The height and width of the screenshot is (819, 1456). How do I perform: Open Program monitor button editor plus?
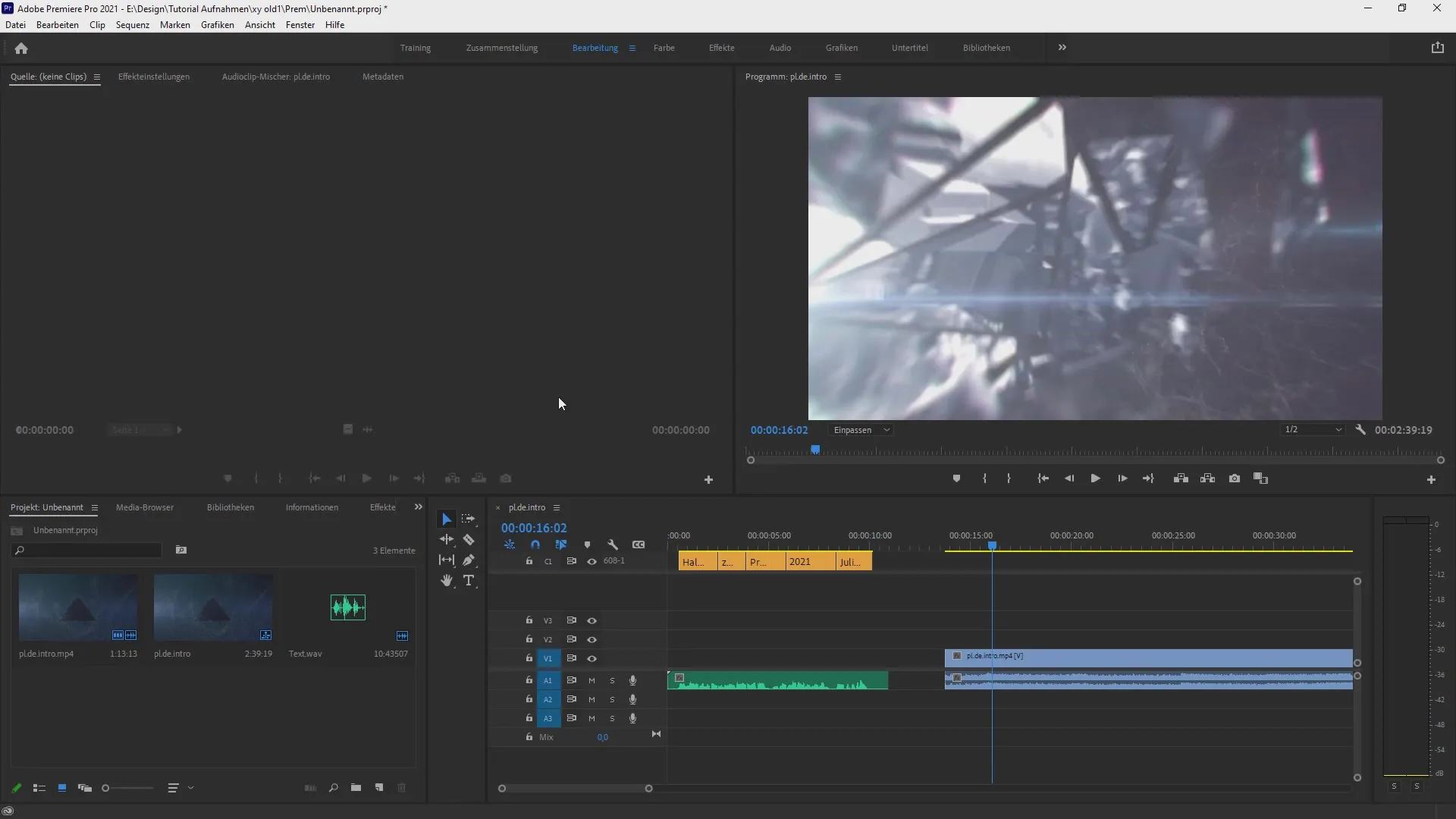[x=1431, y=480]
